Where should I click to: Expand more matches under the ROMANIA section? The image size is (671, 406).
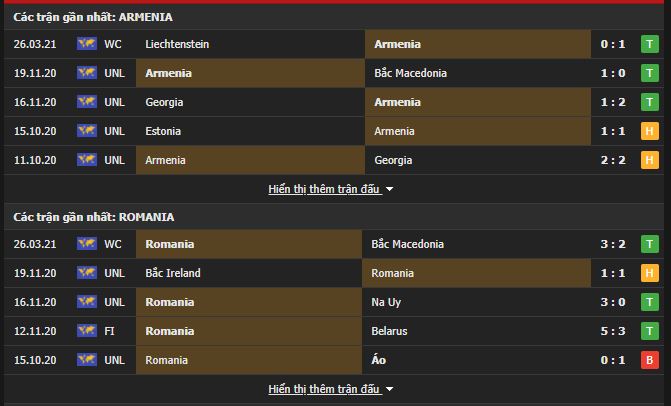[324, 389]
